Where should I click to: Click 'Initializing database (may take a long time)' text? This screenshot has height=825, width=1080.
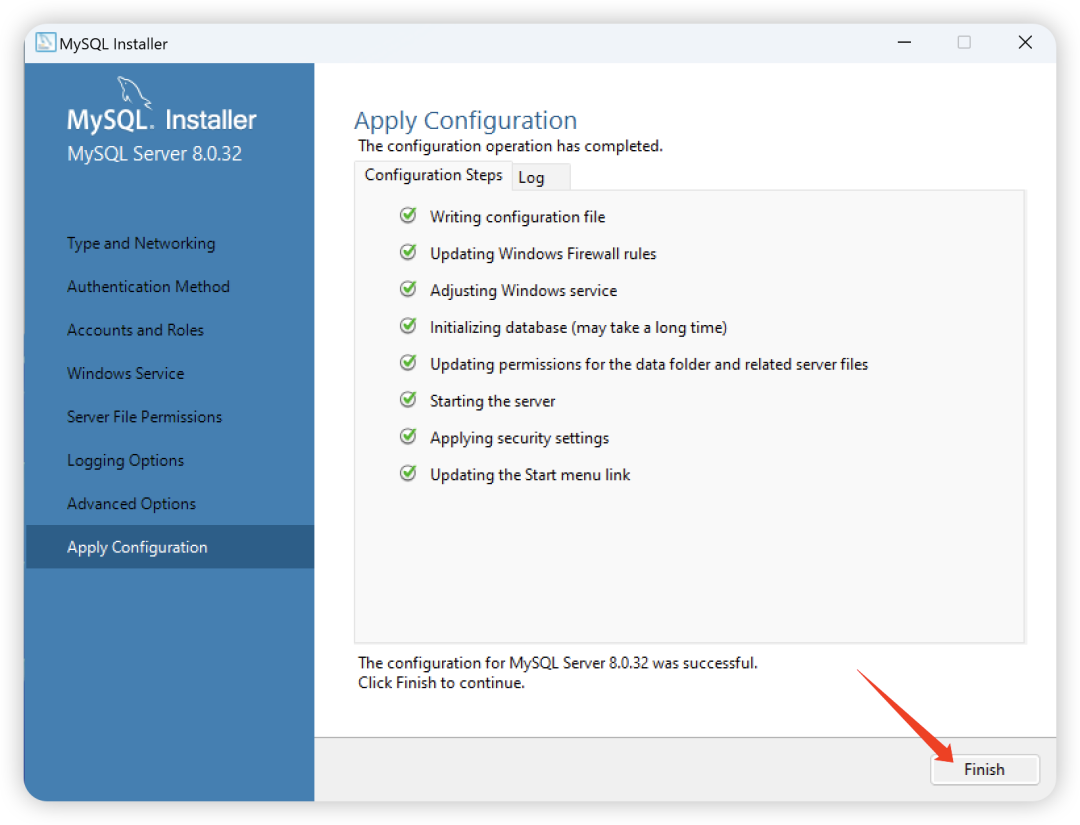(x=578, y=328)
